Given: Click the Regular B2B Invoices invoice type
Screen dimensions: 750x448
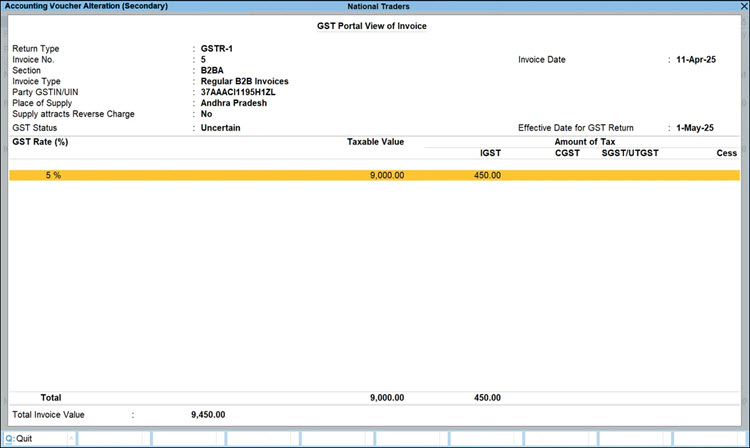Looking at the screenshot, I should [244, 81].
